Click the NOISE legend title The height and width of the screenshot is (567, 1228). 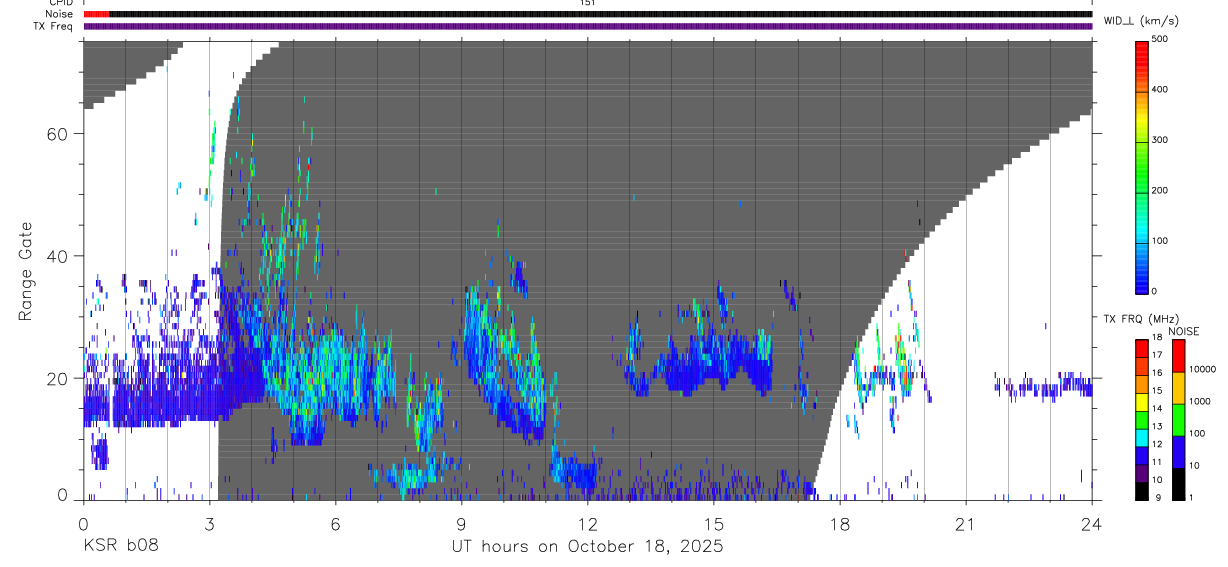[x=1184, y=331]
